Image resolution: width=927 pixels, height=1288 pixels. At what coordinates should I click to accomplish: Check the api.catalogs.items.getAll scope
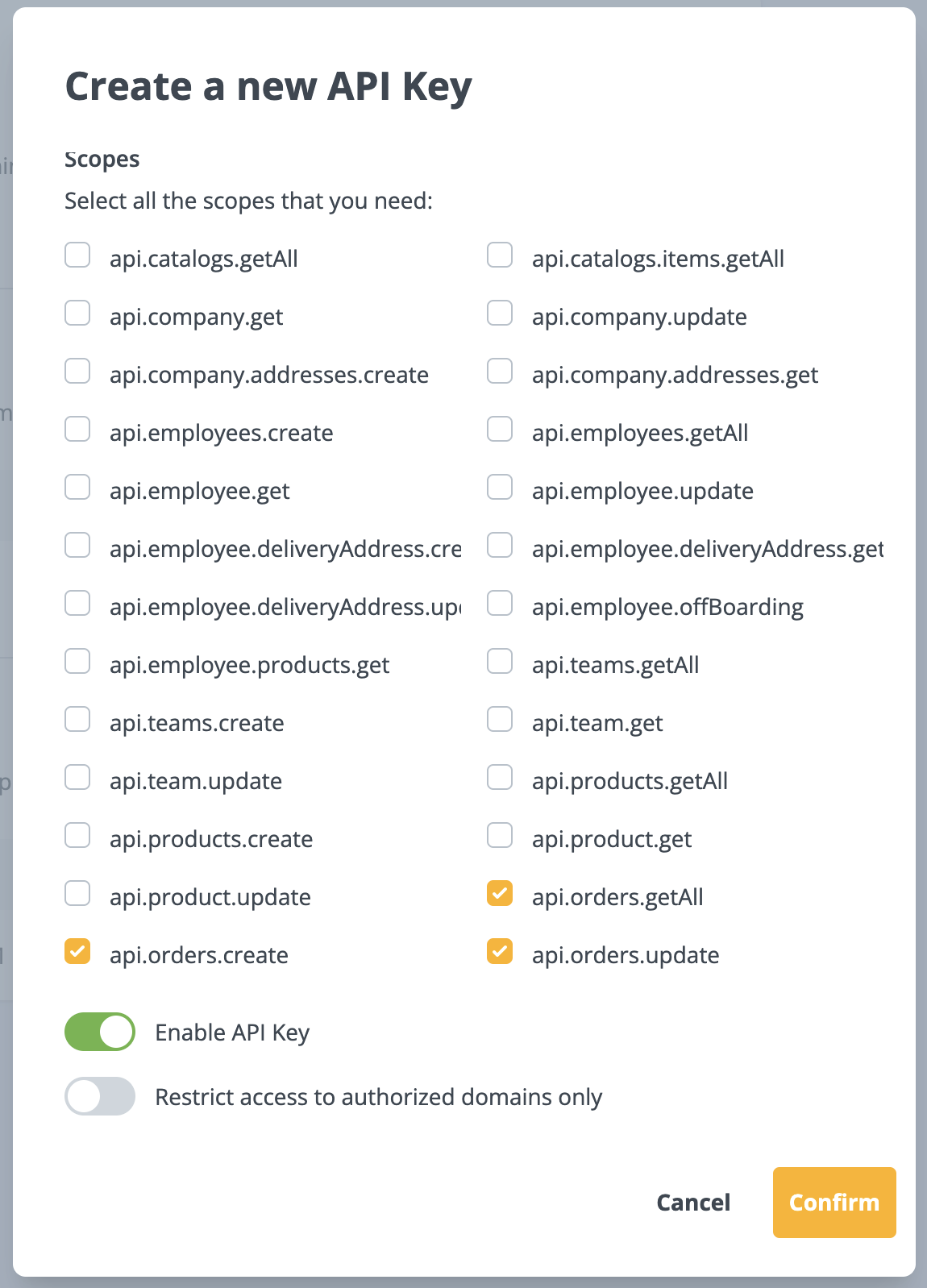coord(500,256)
